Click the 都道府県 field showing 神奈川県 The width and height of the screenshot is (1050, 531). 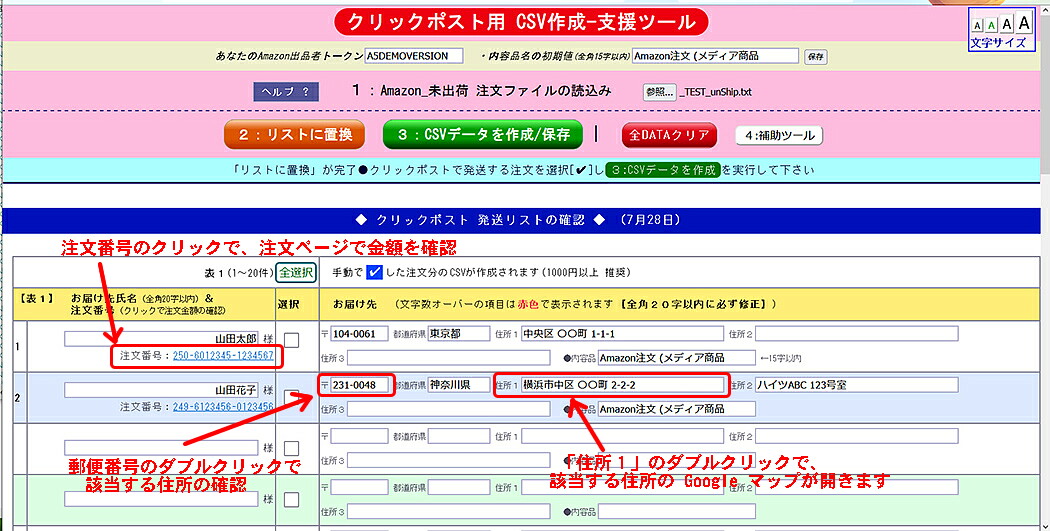pos(459,385)
